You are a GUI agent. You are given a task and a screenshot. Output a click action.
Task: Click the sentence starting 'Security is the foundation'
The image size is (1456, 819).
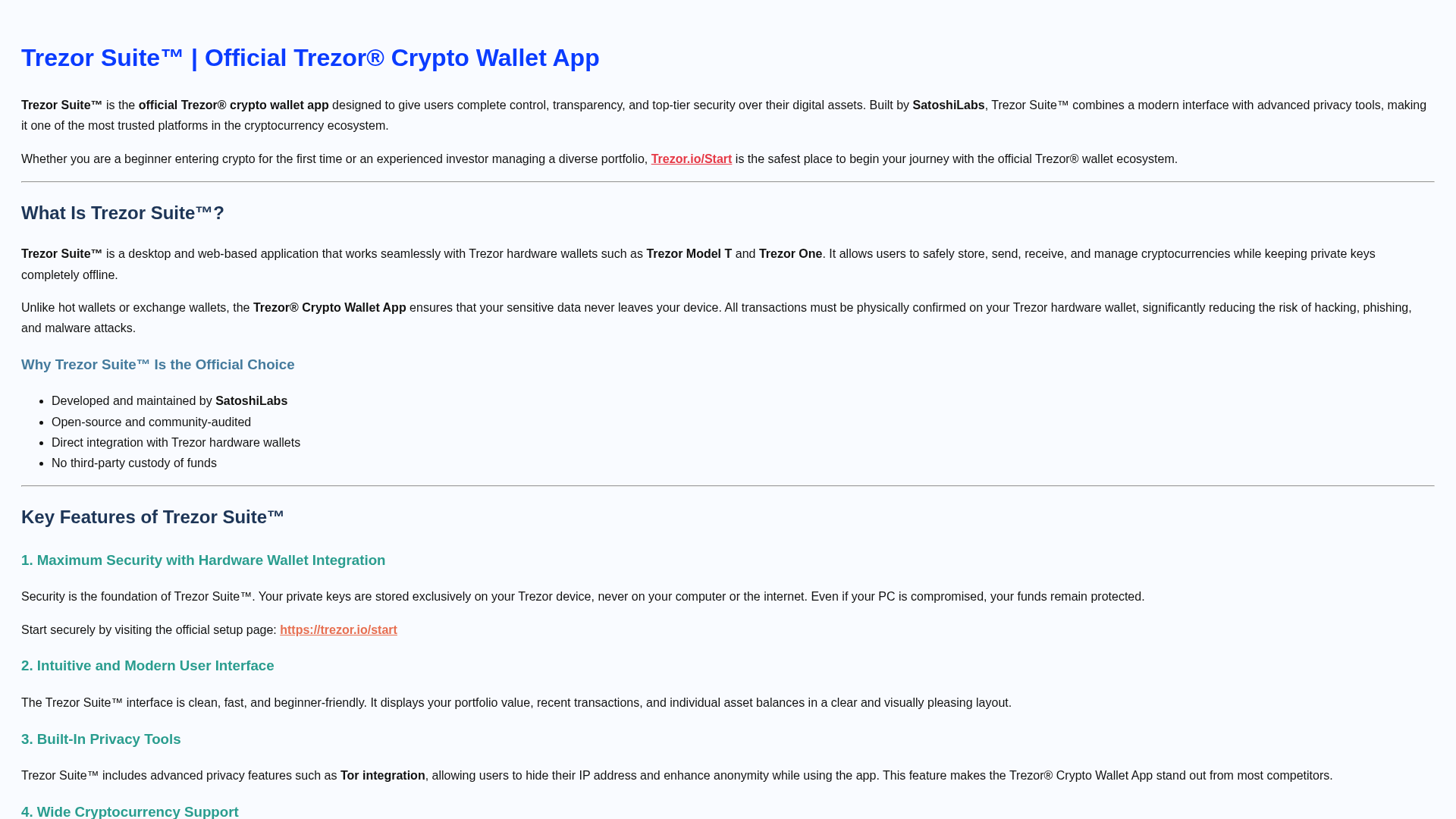click(x=582, y=597)
